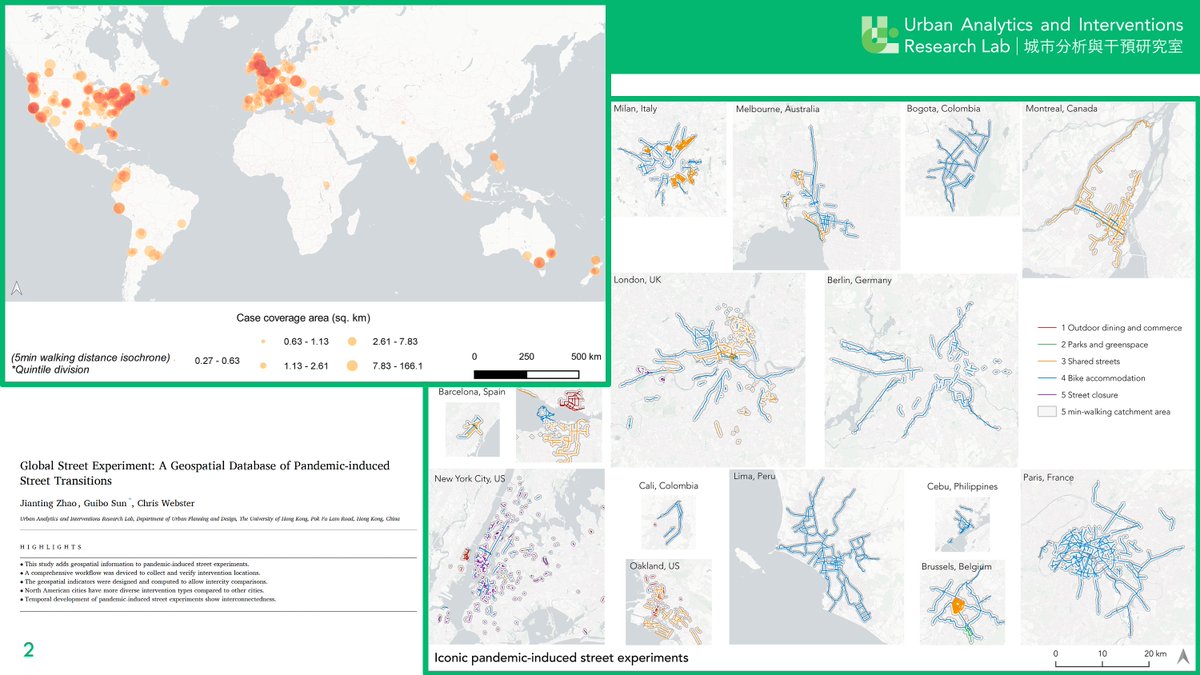Click '(5min walking distance isochrone)' note
1200x675 pixels.
click(90, 357)
